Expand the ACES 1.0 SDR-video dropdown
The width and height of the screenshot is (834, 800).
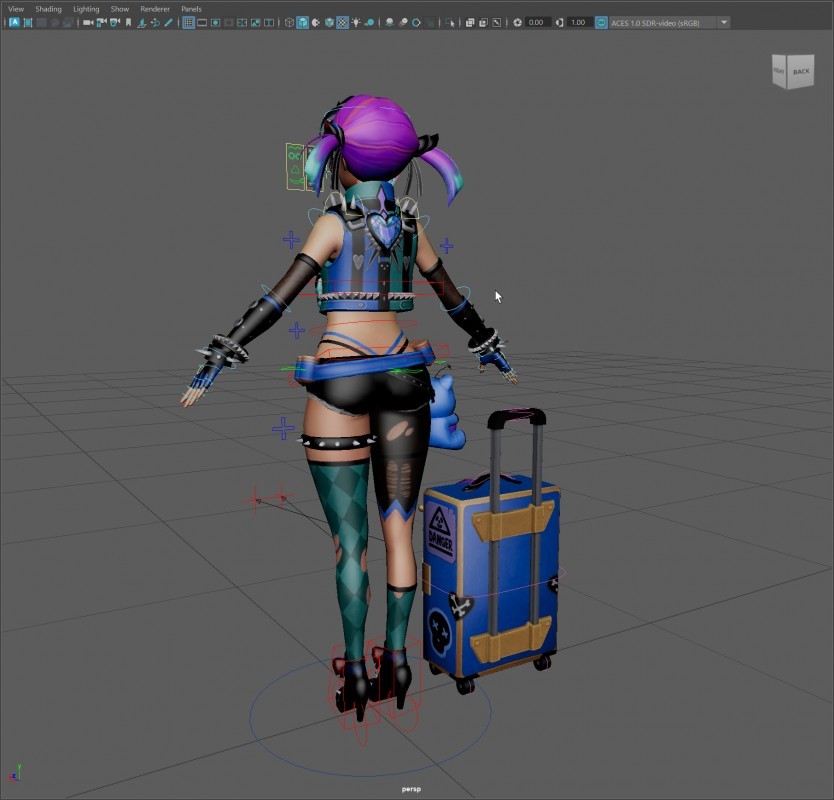point(724,22)
